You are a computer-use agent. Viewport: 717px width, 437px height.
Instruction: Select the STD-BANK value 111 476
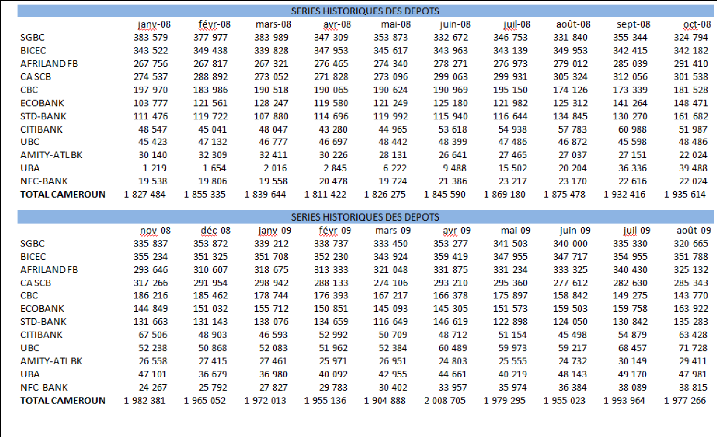pyautogui.click(x=151, y=117)
